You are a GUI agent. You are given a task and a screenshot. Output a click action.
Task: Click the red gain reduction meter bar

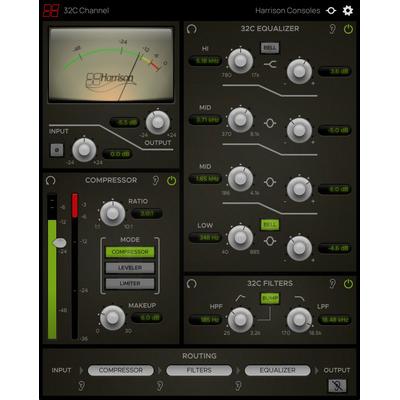(x=75, y=205)
